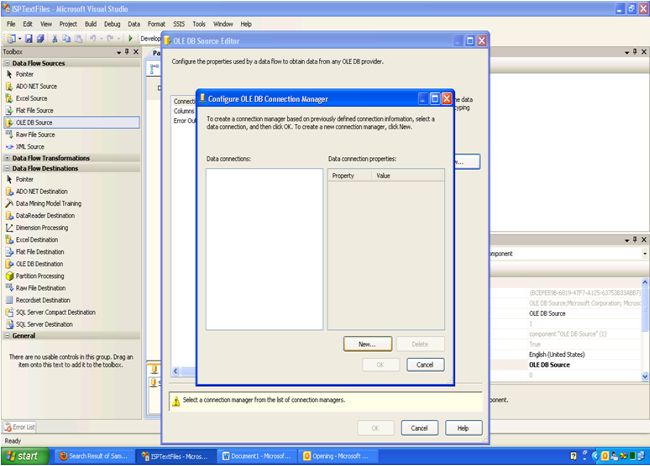Open the Debug menu
Screen dimensions: 650x466
click(x=112, y=24)
